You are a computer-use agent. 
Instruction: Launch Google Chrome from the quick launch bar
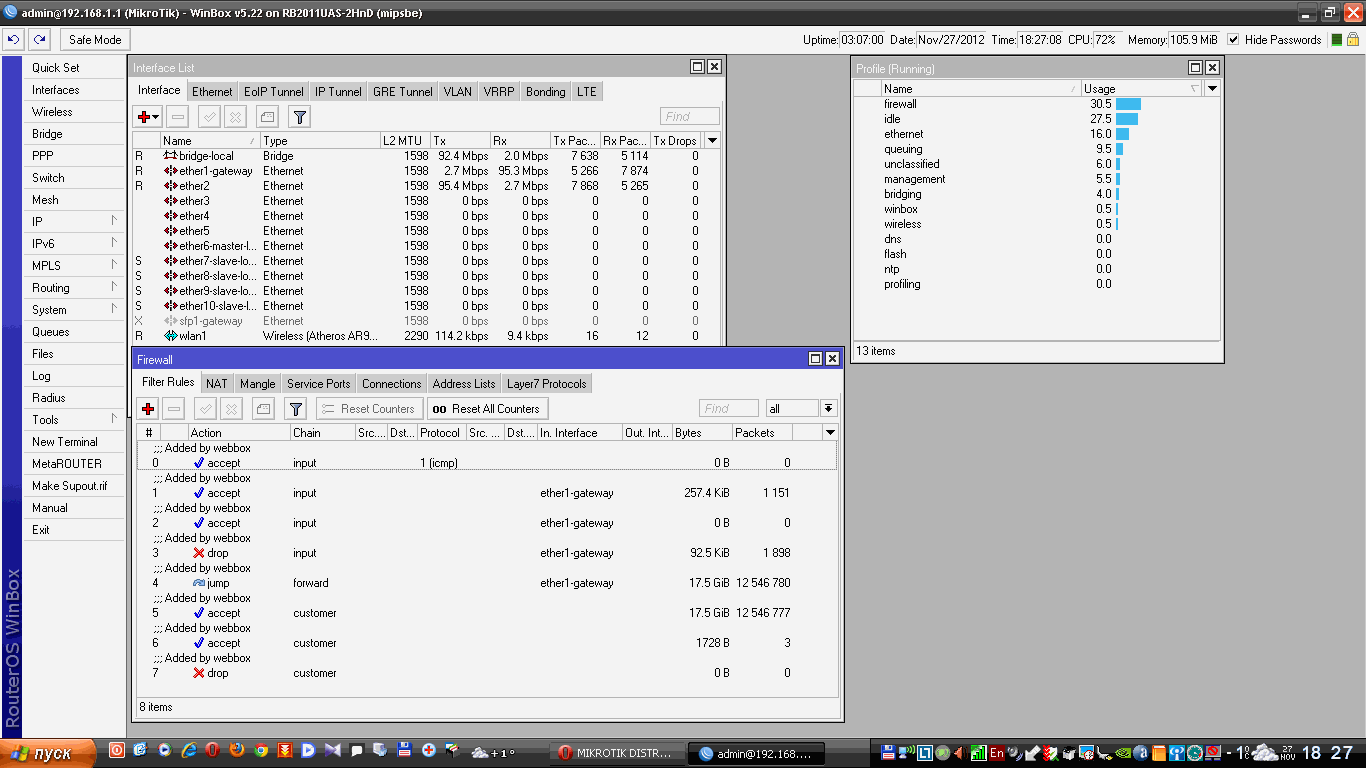[261, 750]
